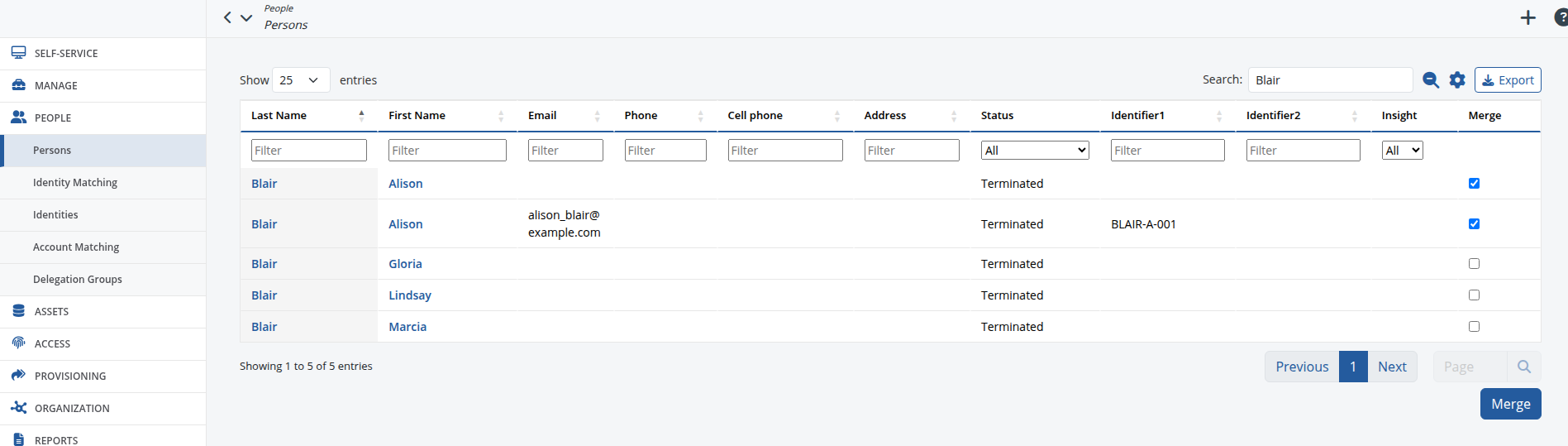Open help question mark icon
The height and width of the screenshot is (446, 1568).
(1561, 17)
